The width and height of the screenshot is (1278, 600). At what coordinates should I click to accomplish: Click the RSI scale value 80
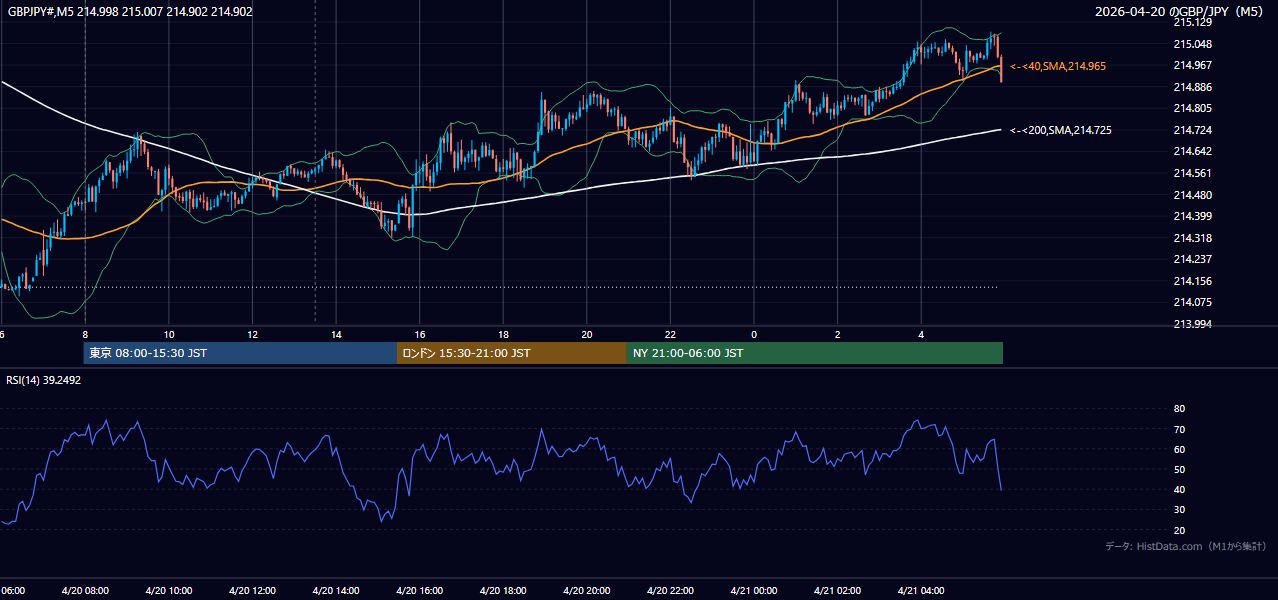click(x=1179, y=409)
